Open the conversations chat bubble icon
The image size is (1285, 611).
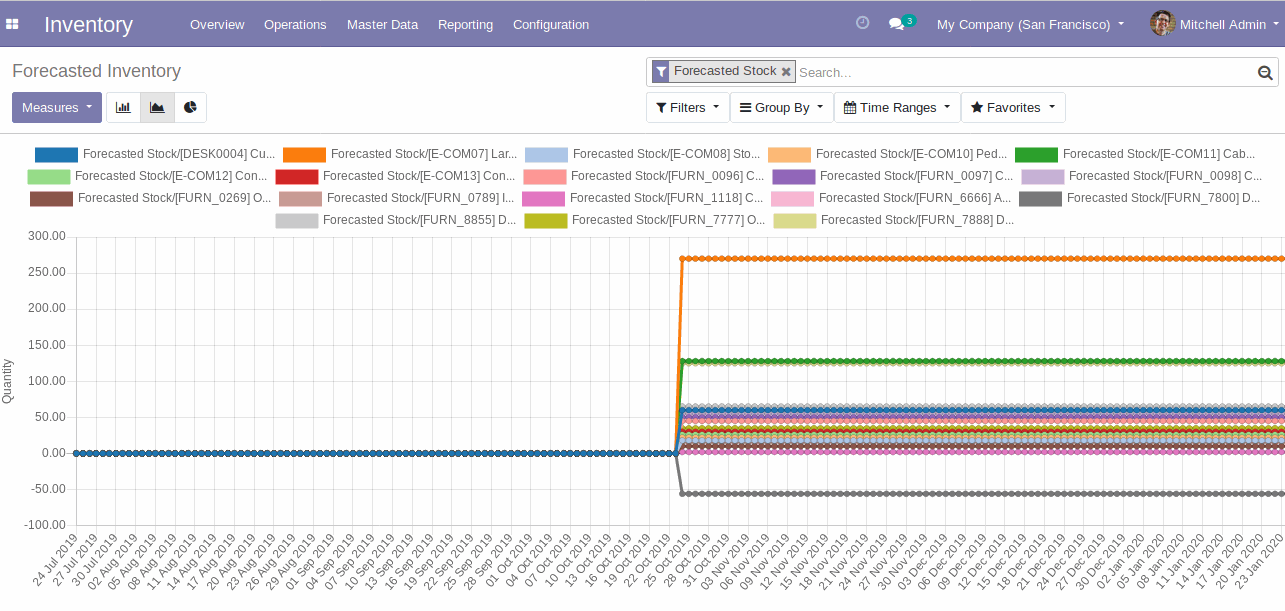click(x=897, y=24)
